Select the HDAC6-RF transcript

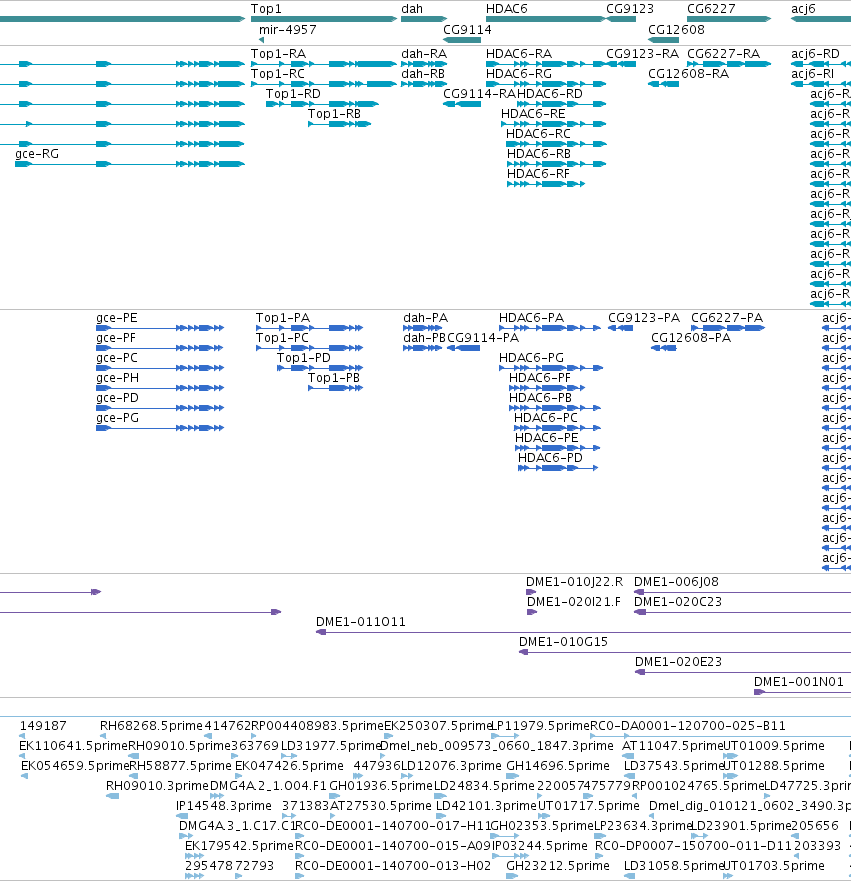546,184
